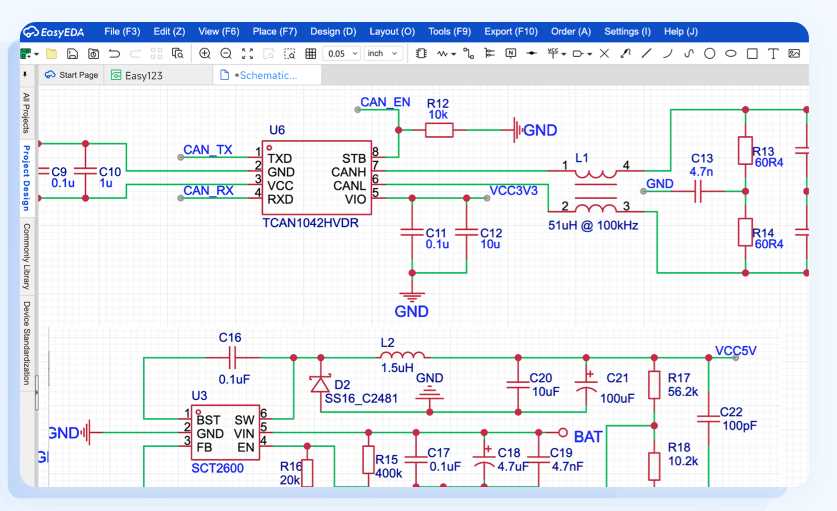The width and height of the screenshot is (837, 511).
Task: Click the EasyEDA logo
Action: [53, 32]
